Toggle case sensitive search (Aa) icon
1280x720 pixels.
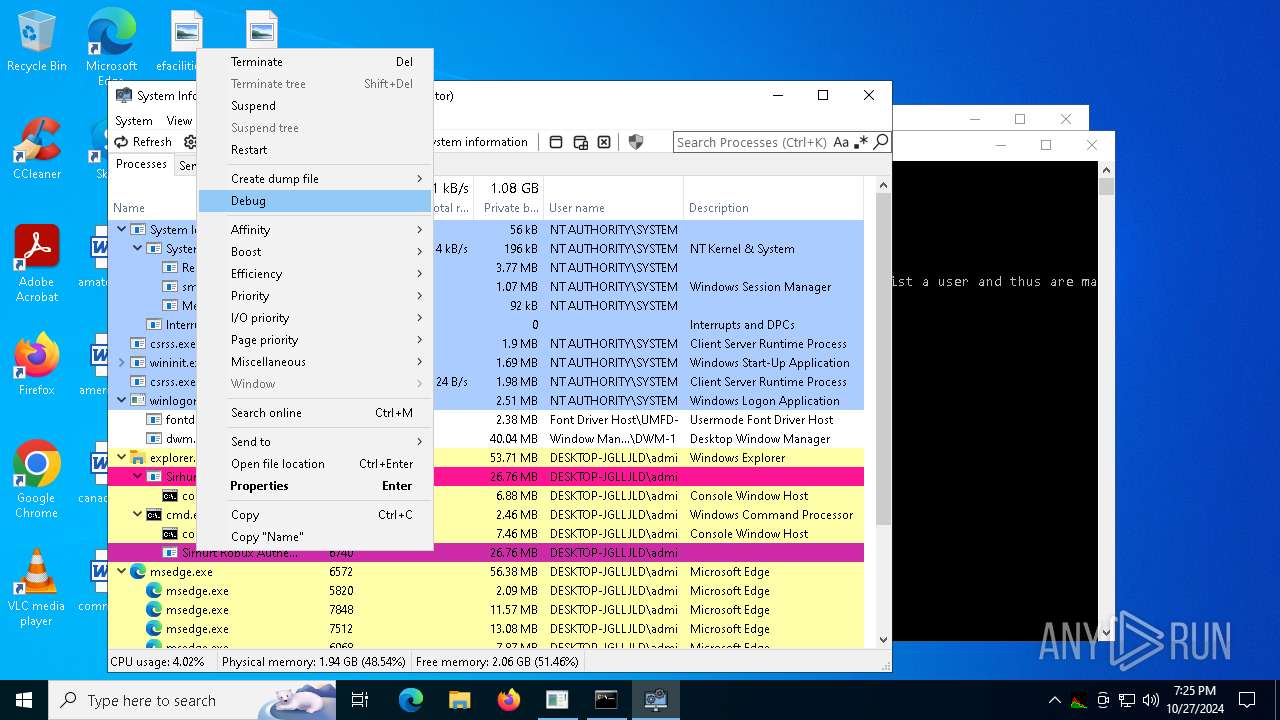841,142
